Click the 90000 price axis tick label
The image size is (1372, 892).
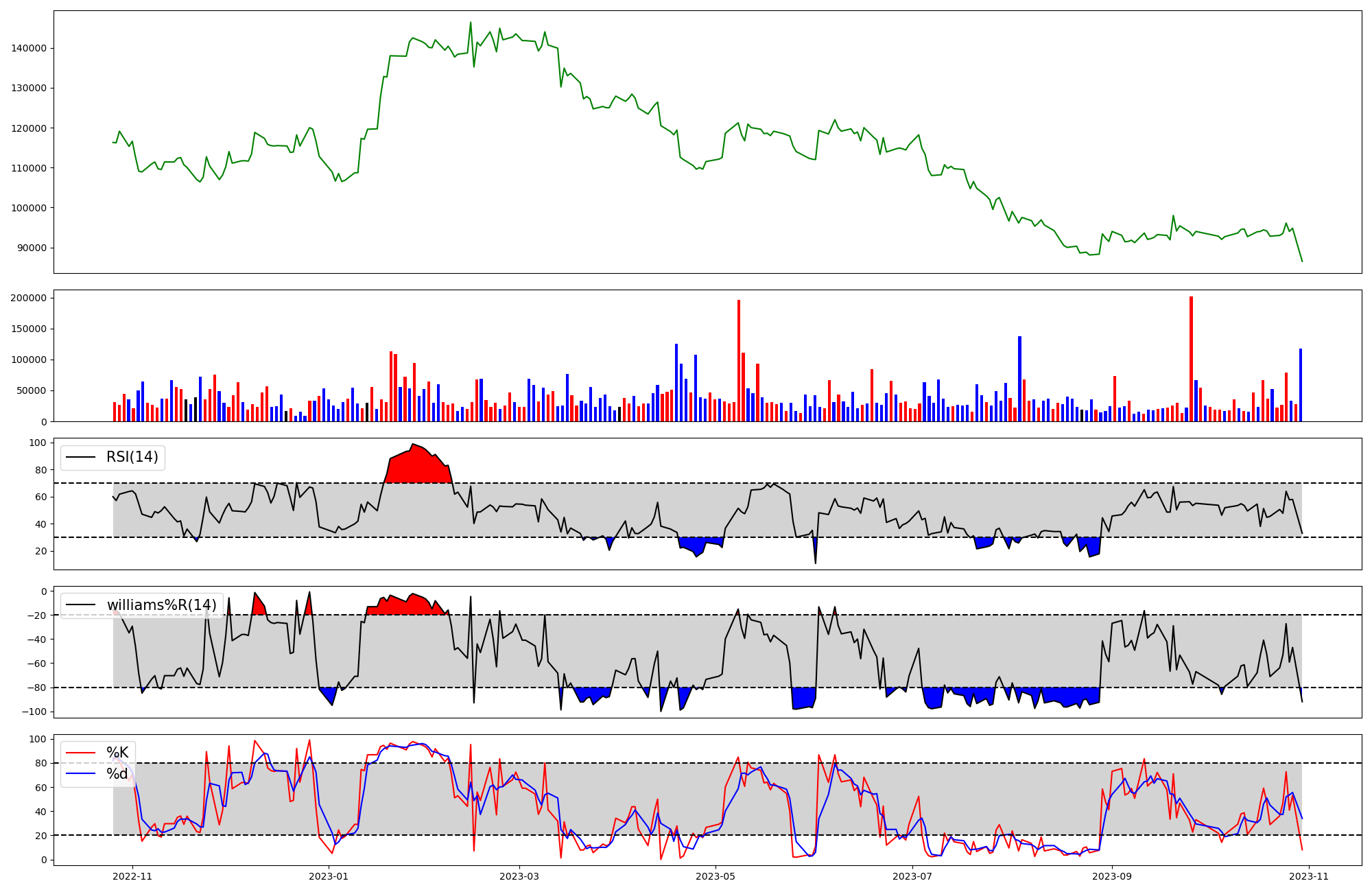click(31, 248)
